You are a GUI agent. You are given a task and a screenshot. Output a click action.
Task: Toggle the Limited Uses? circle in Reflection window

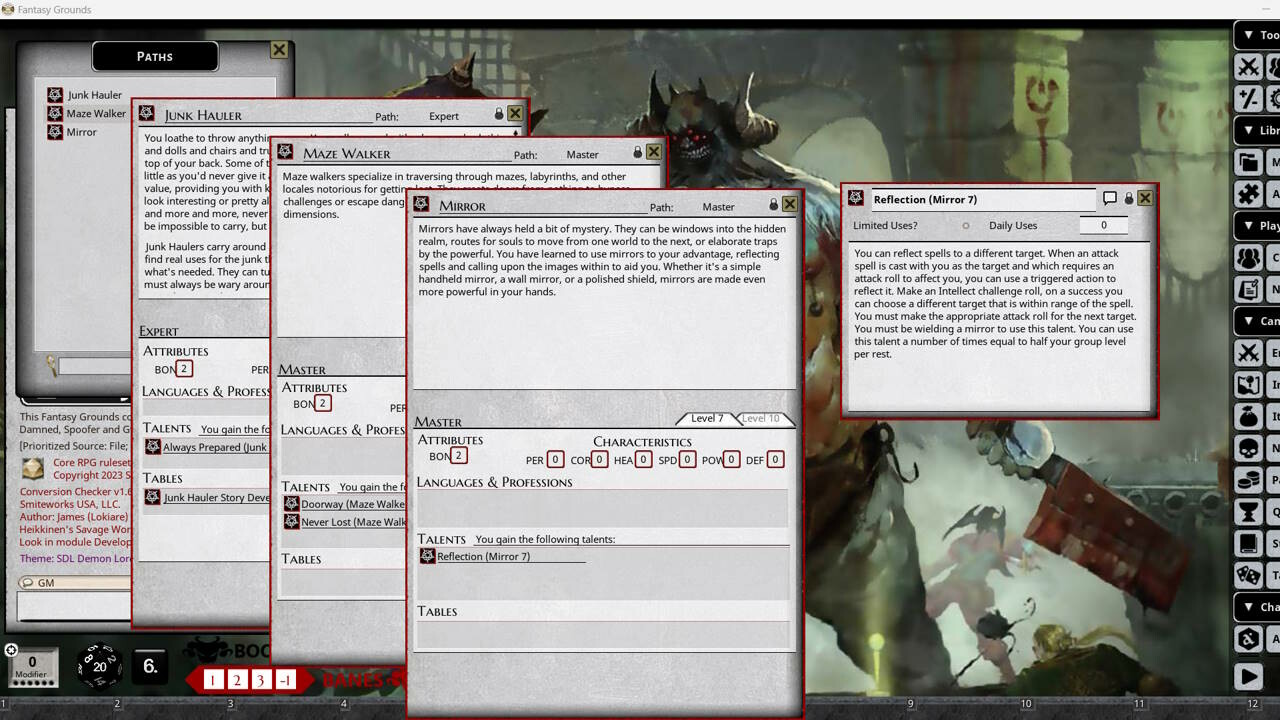click(x=966, y=225)
